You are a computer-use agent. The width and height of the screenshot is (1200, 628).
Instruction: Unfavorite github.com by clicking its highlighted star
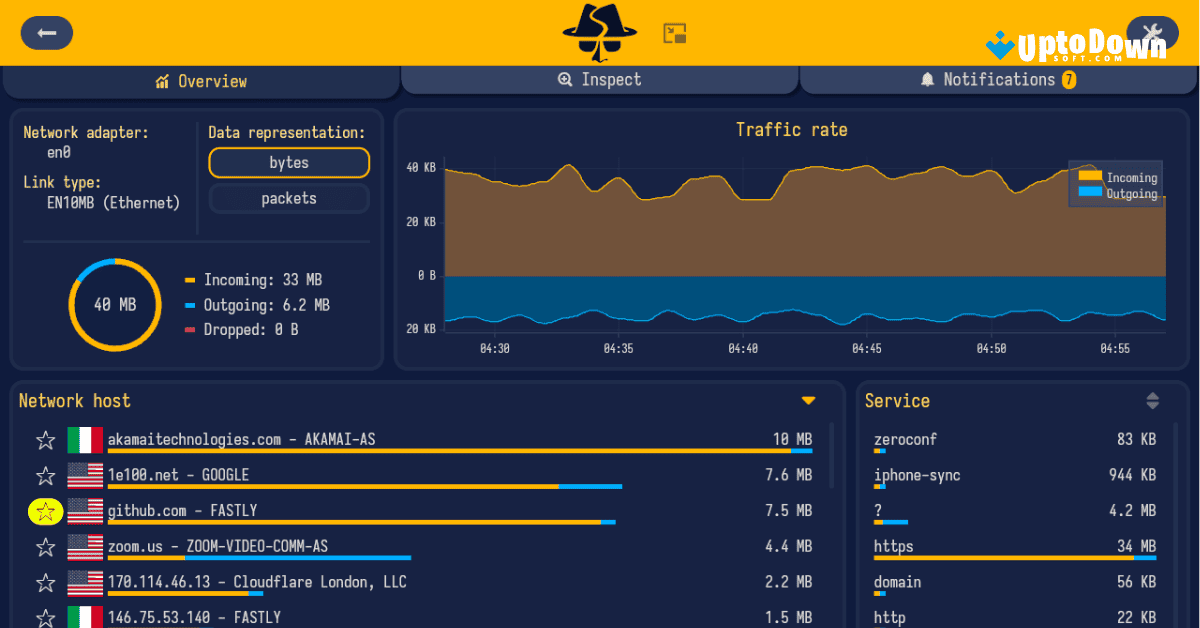tap(44, 510)
